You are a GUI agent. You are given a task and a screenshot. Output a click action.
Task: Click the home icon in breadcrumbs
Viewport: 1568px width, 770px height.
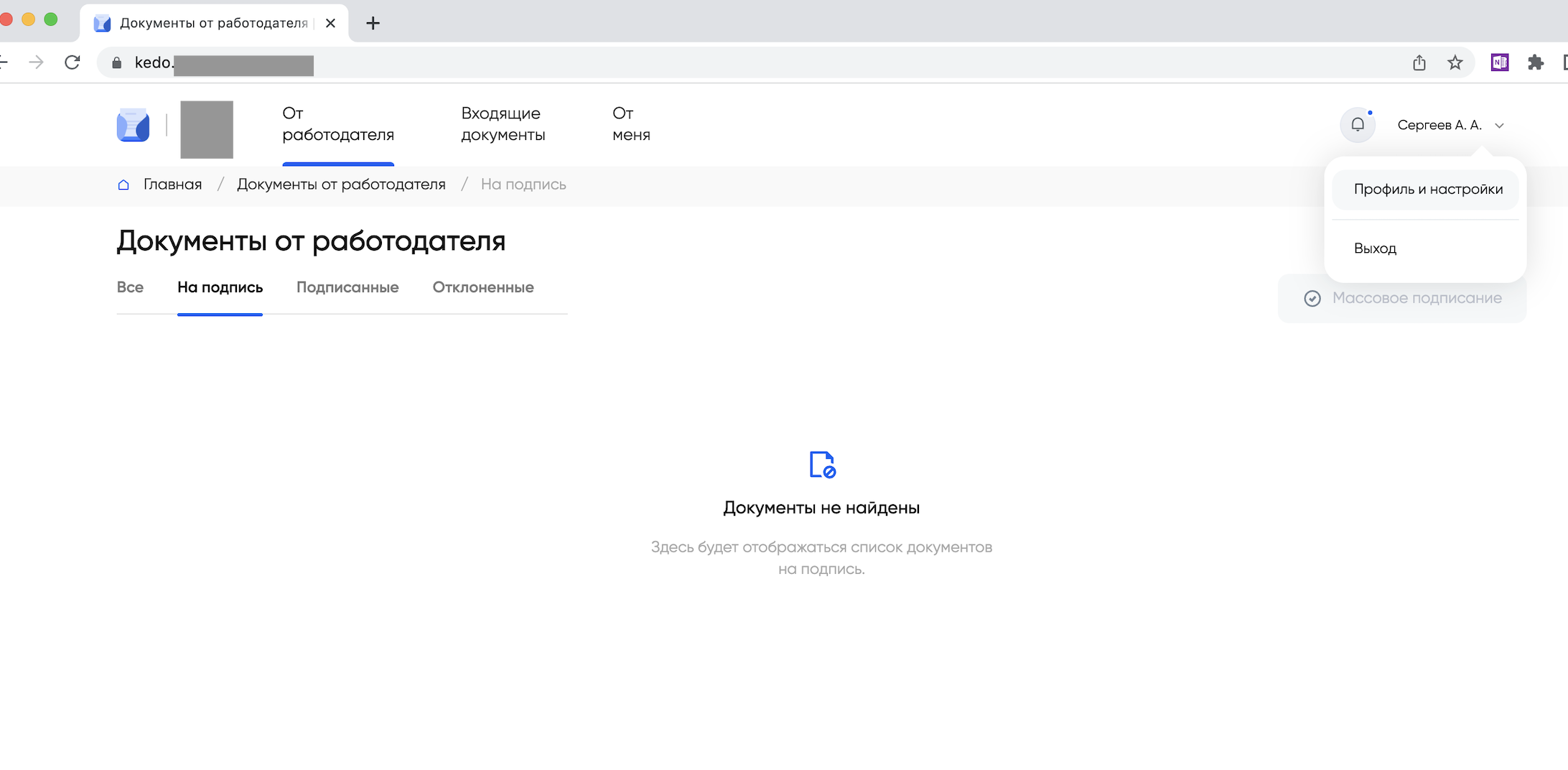tap(123, 185)
